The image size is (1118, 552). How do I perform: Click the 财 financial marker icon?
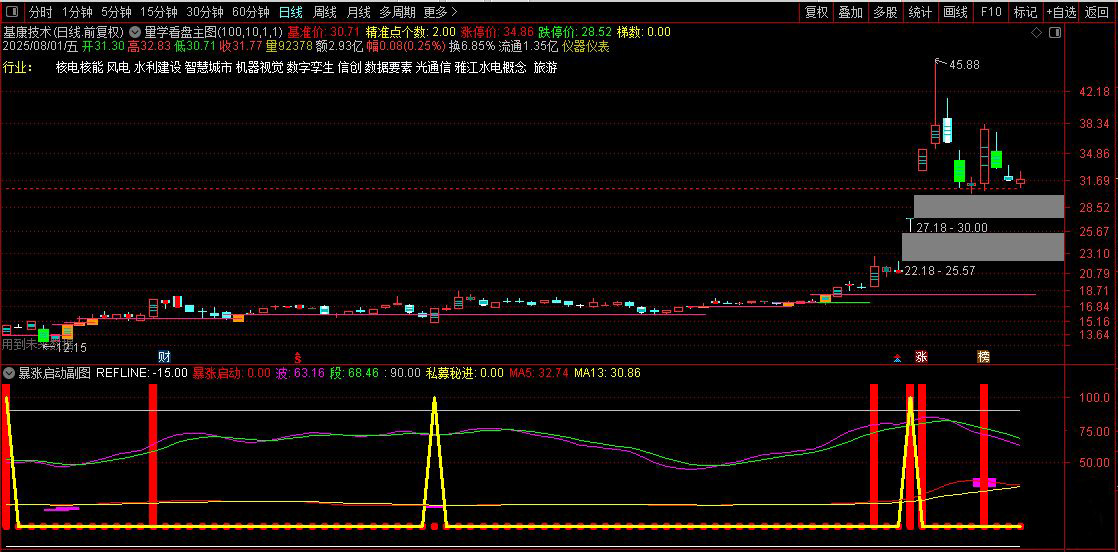point(165,356)
